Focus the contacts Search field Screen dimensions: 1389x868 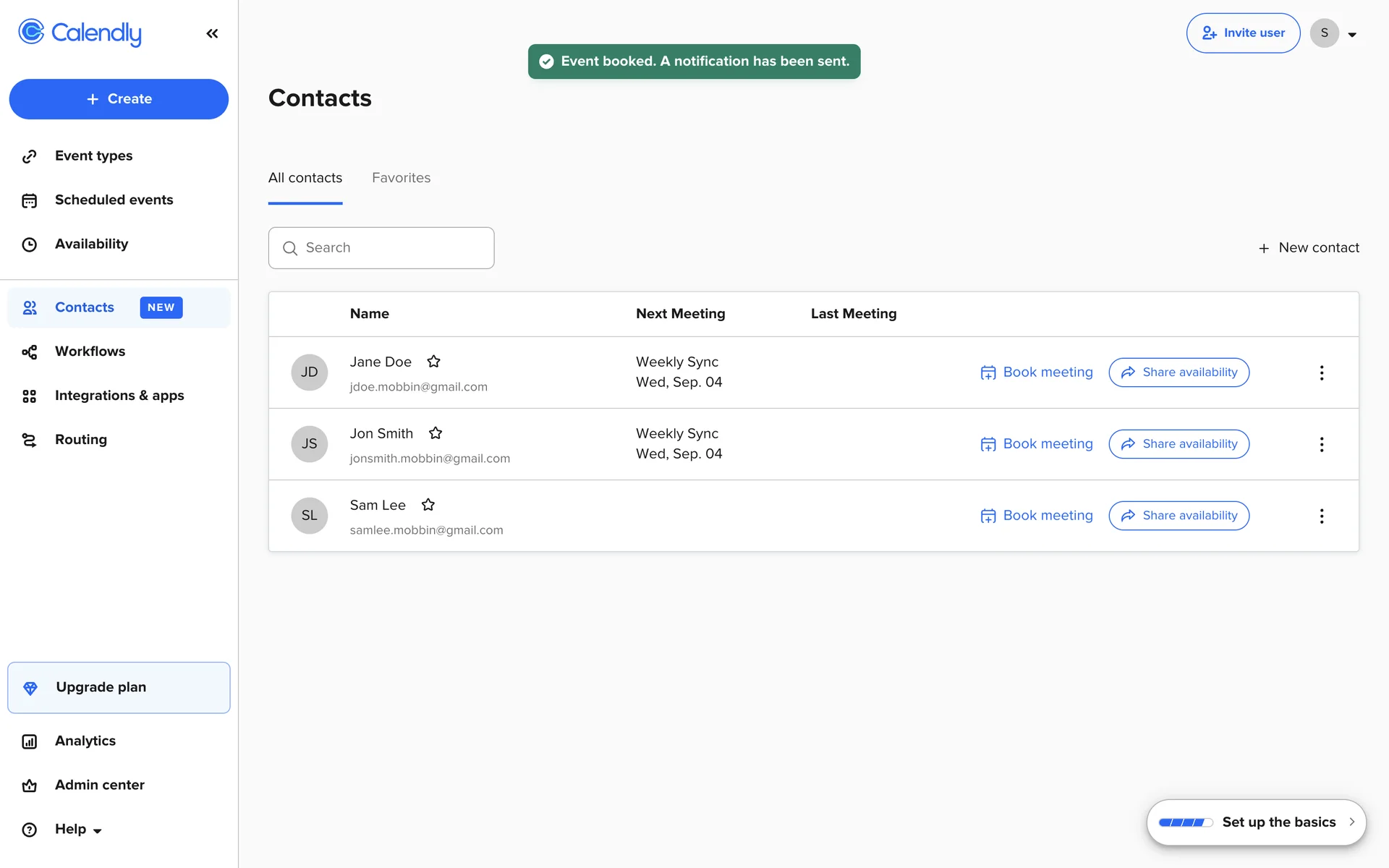point(391,248)
